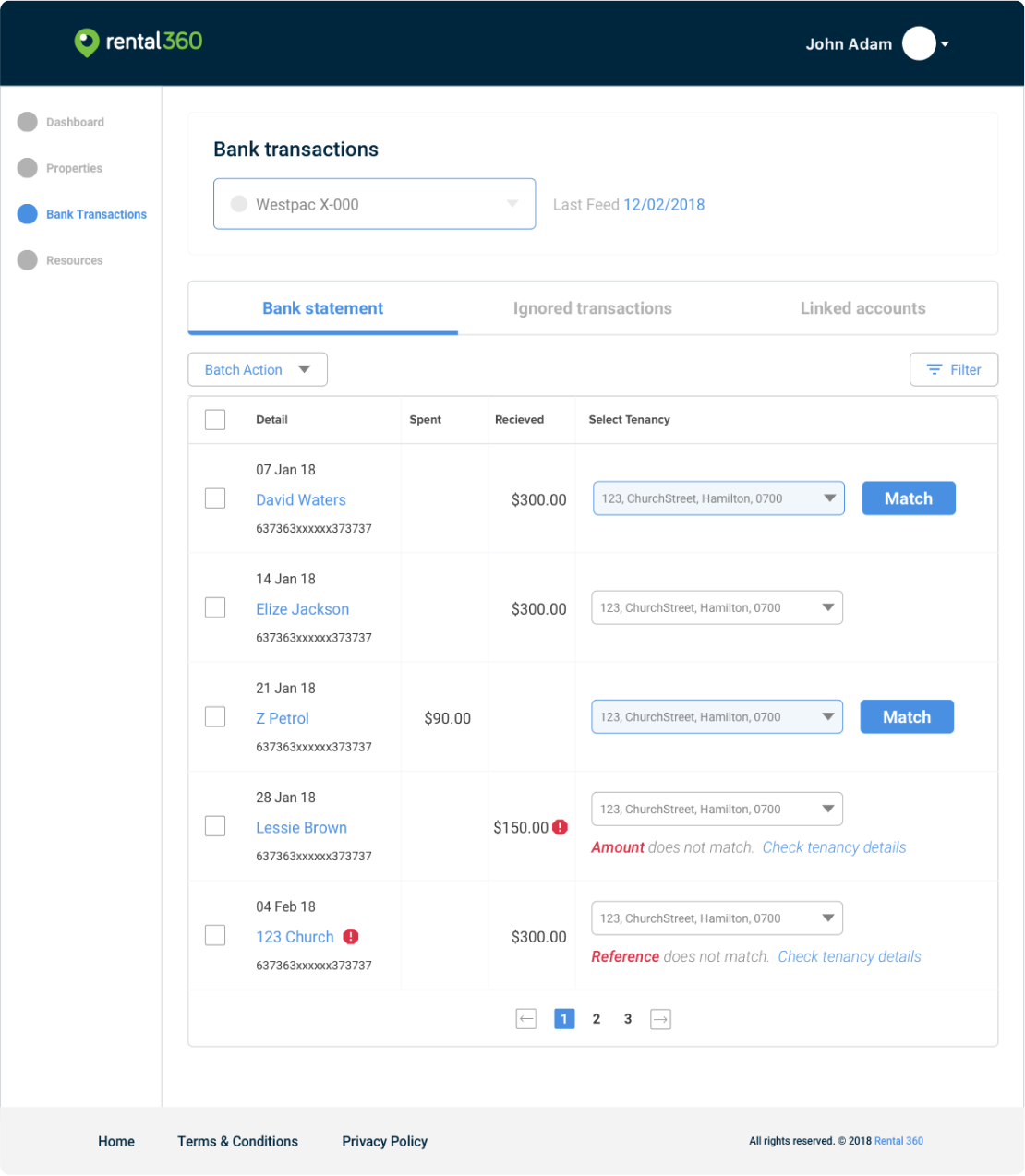Open Terms & Conditions footer link
This screenshot has width=1025, height=1176.
(x=237, y=1142)
